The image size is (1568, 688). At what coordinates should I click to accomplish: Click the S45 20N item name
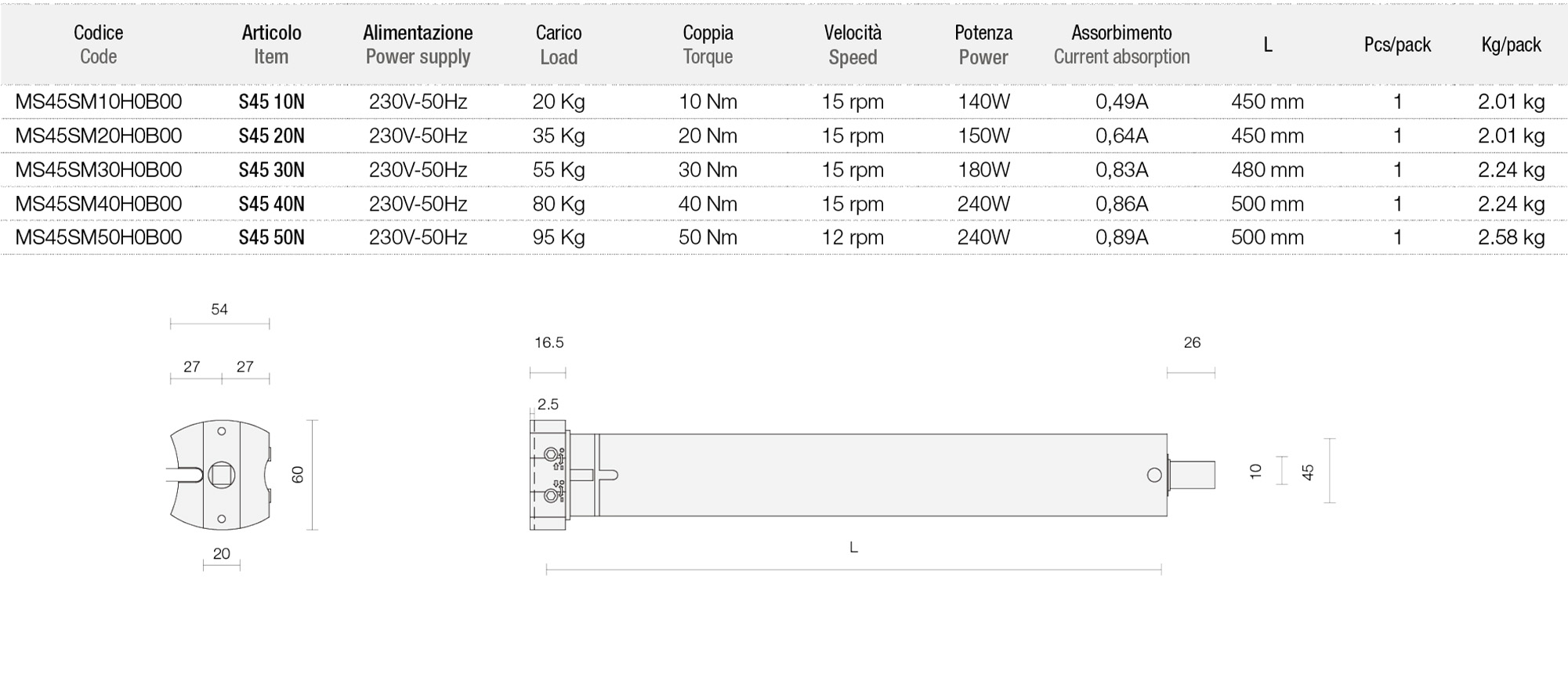click(x=271, y=136)
